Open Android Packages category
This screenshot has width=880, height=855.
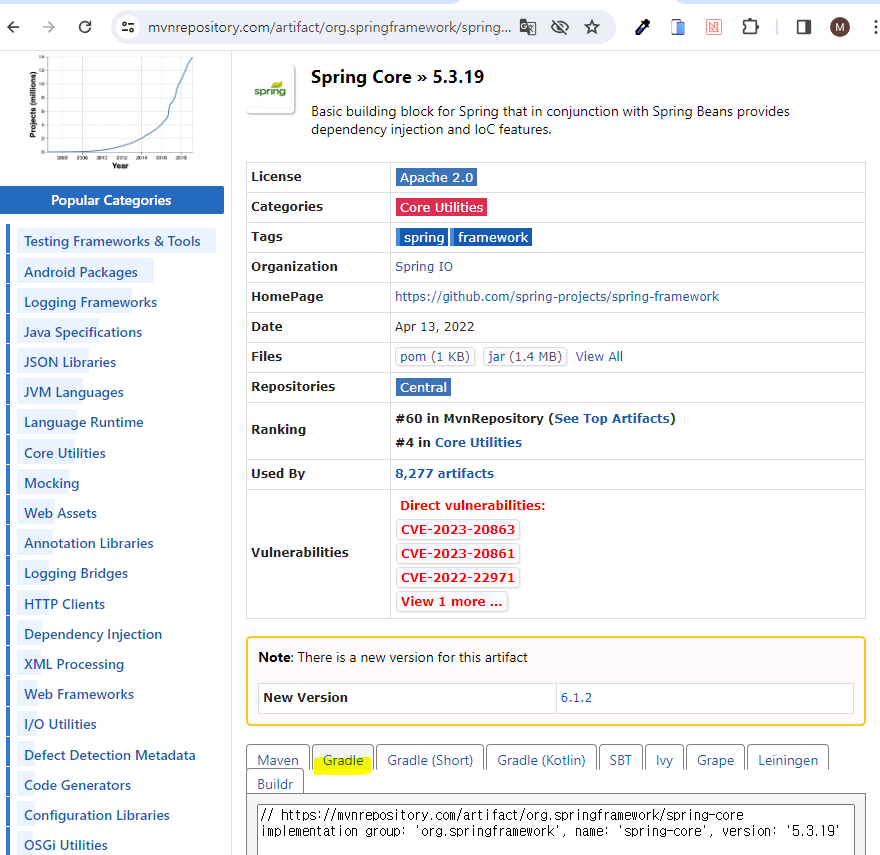coord(81,272)
